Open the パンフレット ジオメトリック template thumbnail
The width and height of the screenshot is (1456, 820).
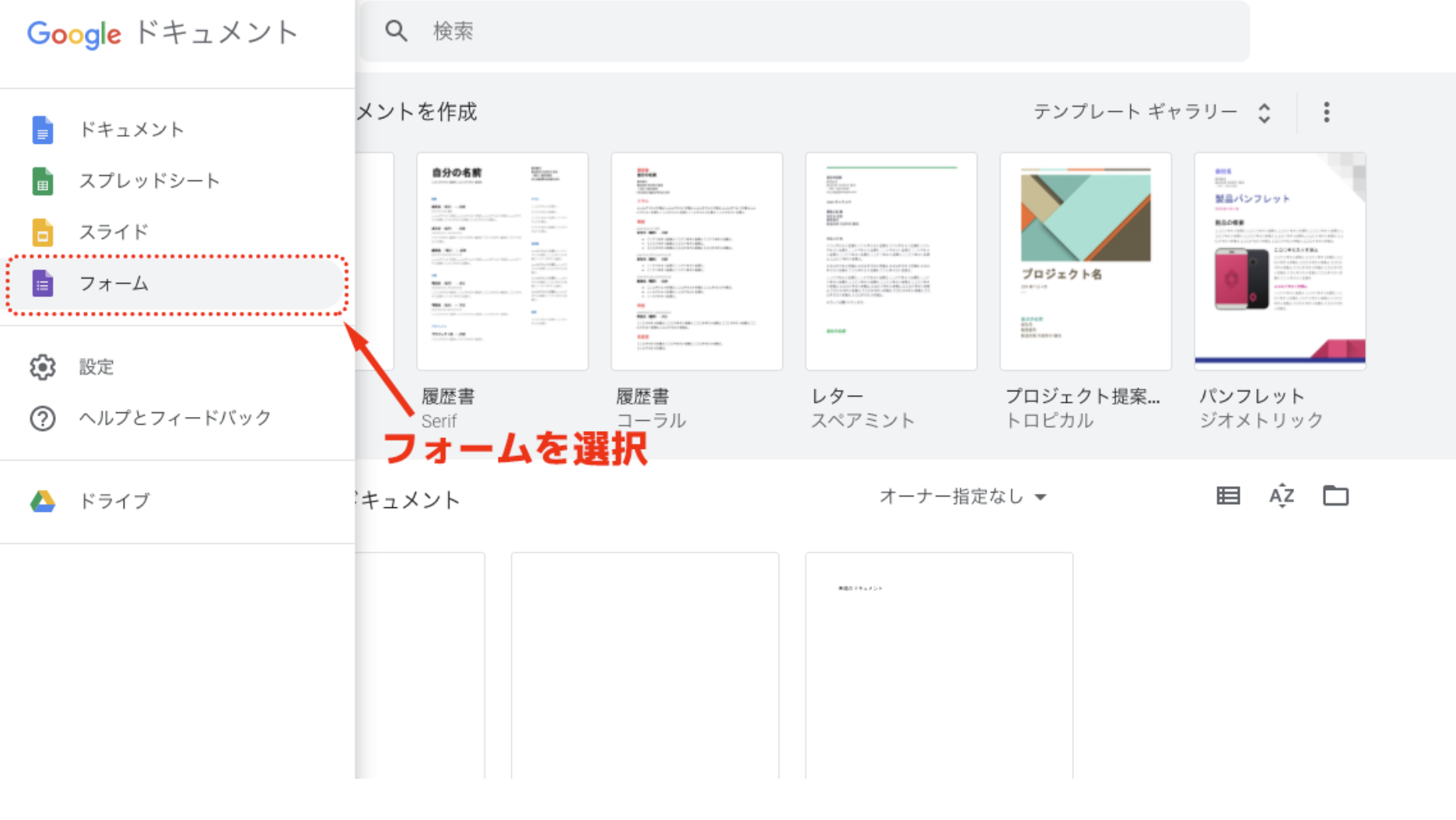coord(1280,261)
